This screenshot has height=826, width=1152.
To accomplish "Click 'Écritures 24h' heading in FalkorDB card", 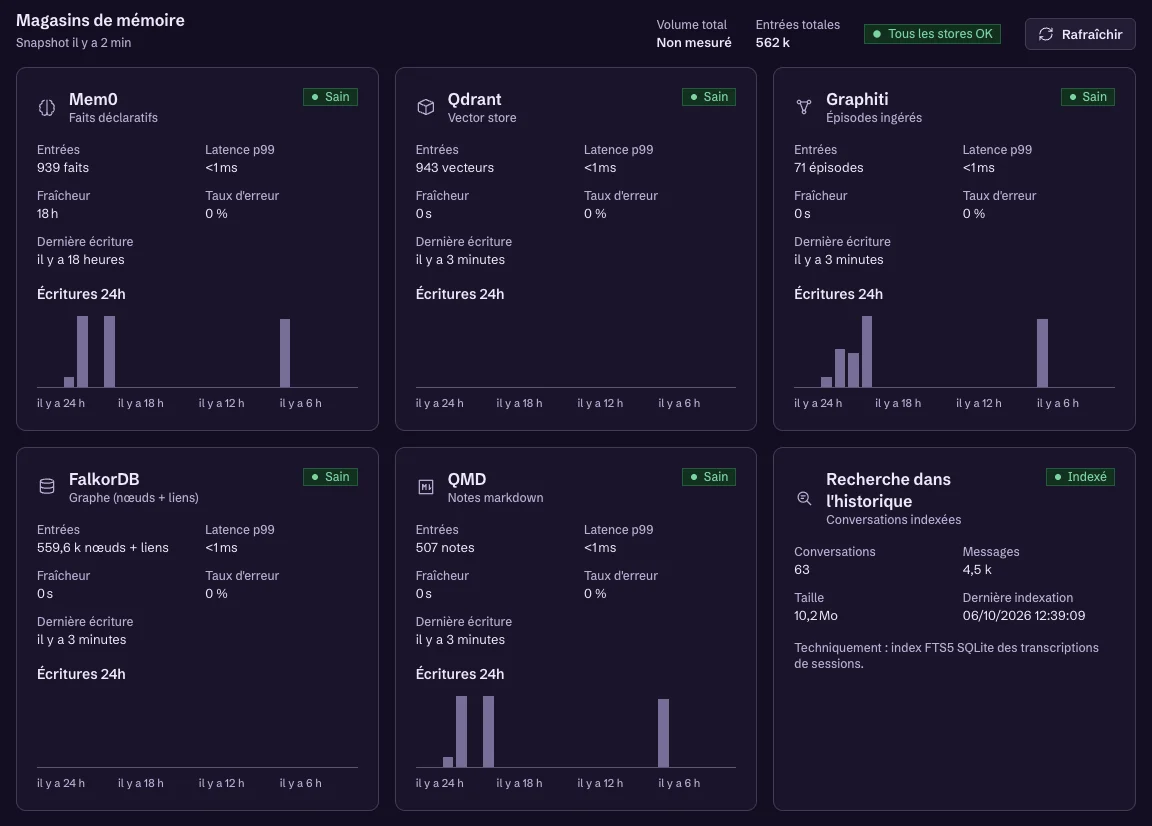I will click(81, 674).
